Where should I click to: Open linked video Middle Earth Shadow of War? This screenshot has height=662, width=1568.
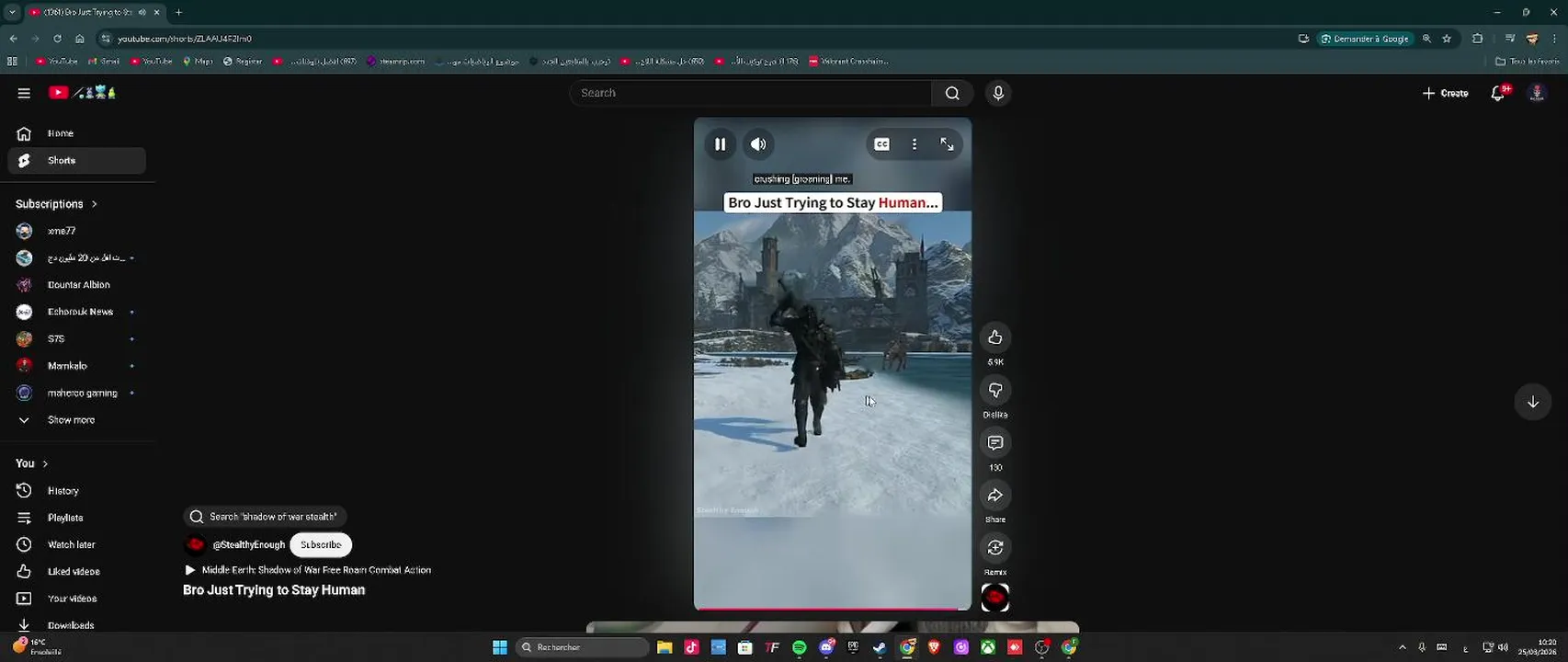pyautogui.click(x=308, y=570)
